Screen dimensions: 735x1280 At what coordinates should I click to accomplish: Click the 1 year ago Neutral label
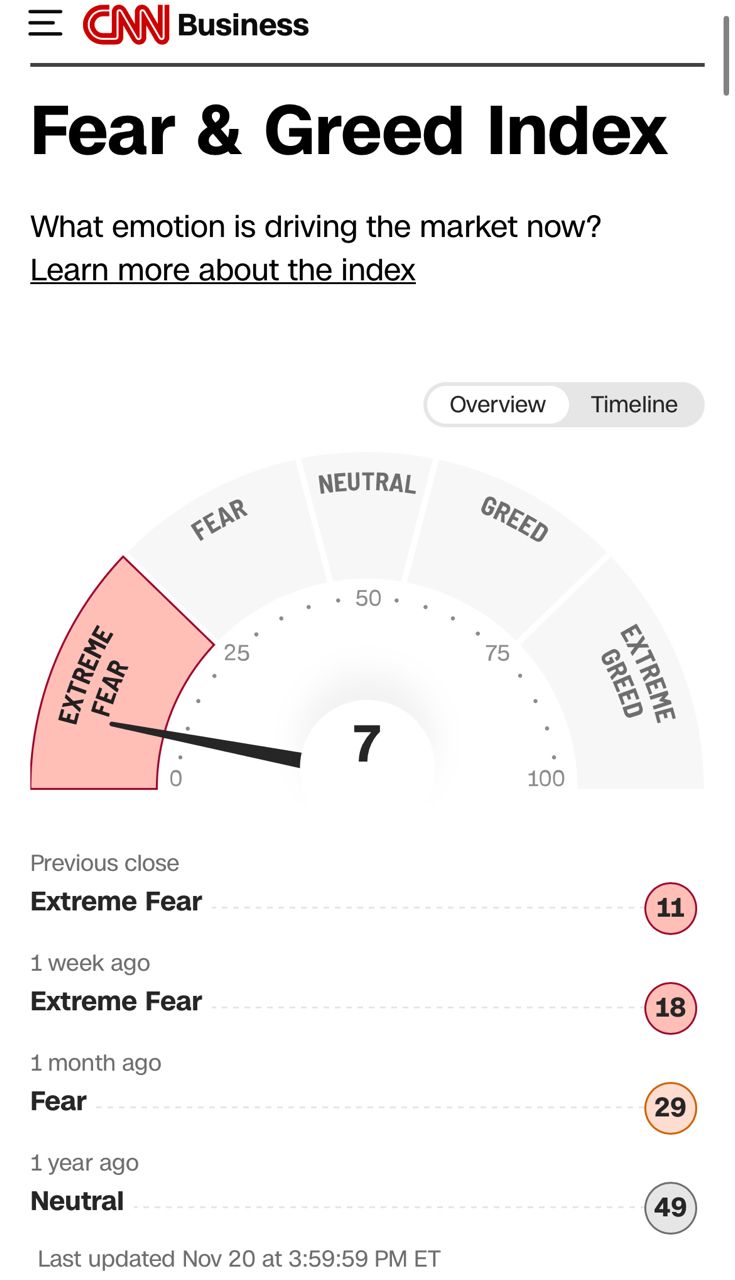click(77, 1201)
